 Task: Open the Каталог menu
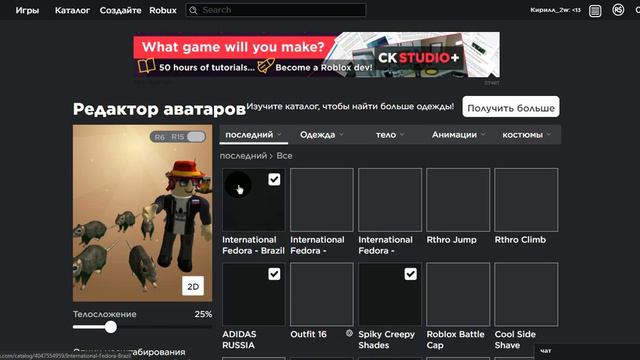click(x=72, y=10)
